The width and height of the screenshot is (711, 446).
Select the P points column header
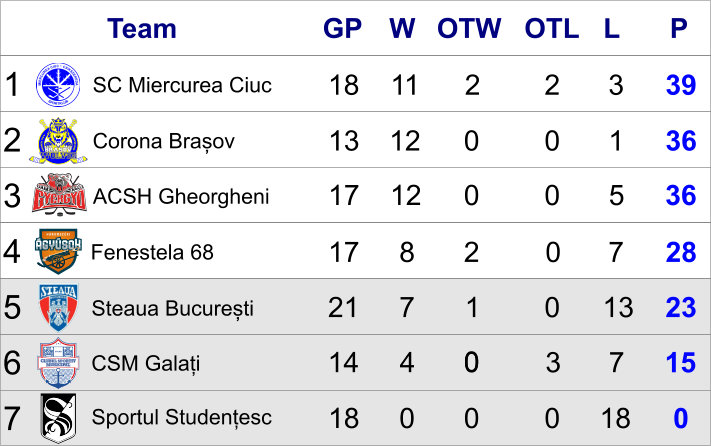point(679,29)
